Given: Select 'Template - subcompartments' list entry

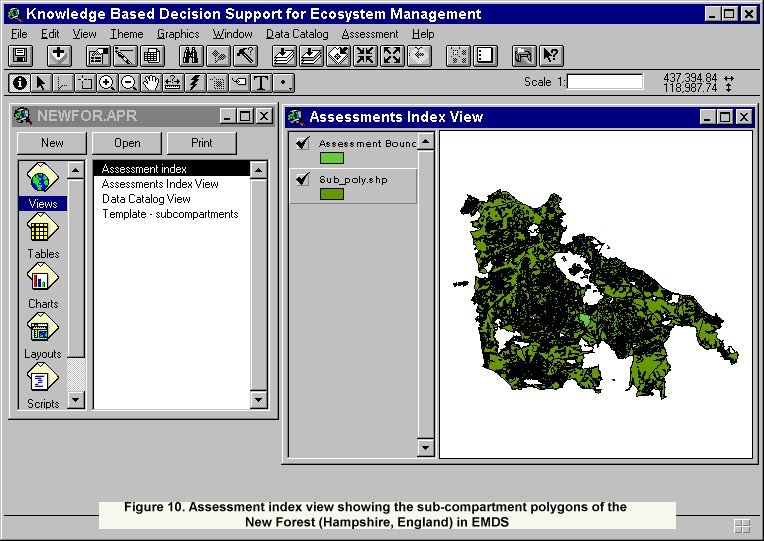Looking at the screenshot, I should [x=172, y=214].
